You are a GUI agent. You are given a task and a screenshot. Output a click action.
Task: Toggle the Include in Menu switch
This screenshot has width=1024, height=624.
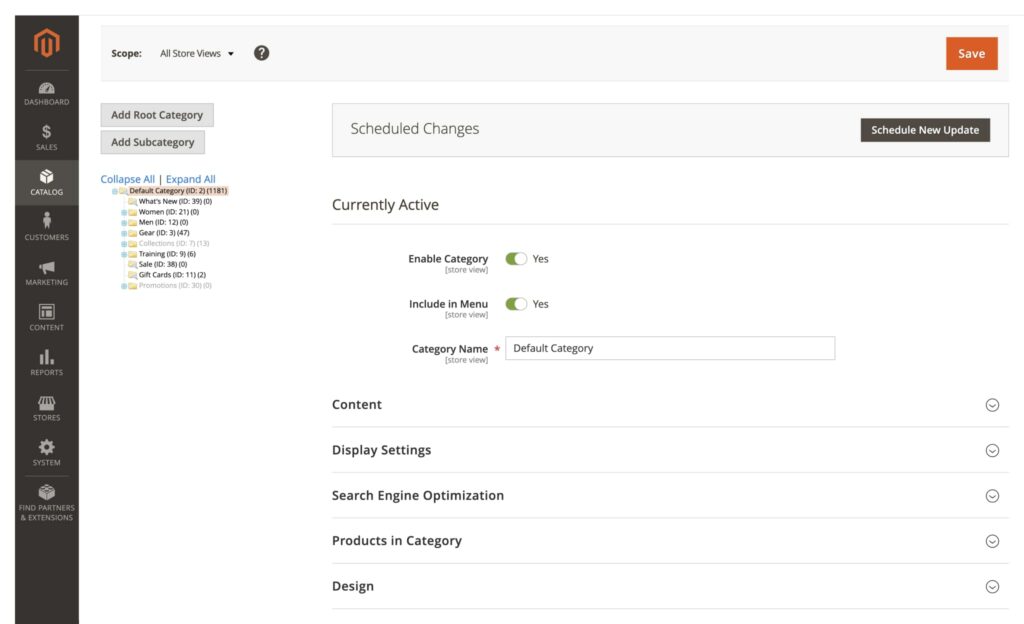tap(516, 304)
